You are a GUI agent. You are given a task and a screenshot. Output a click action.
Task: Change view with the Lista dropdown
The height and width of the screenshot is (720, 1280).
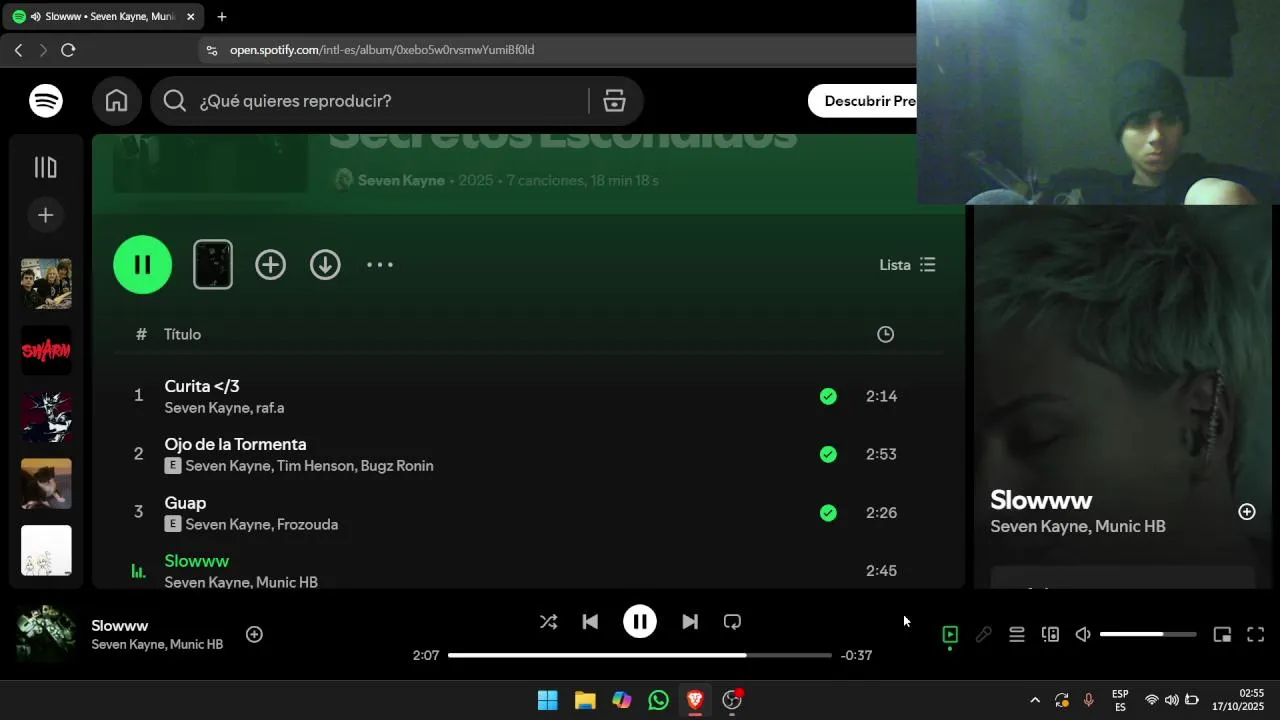coord(907,265)
